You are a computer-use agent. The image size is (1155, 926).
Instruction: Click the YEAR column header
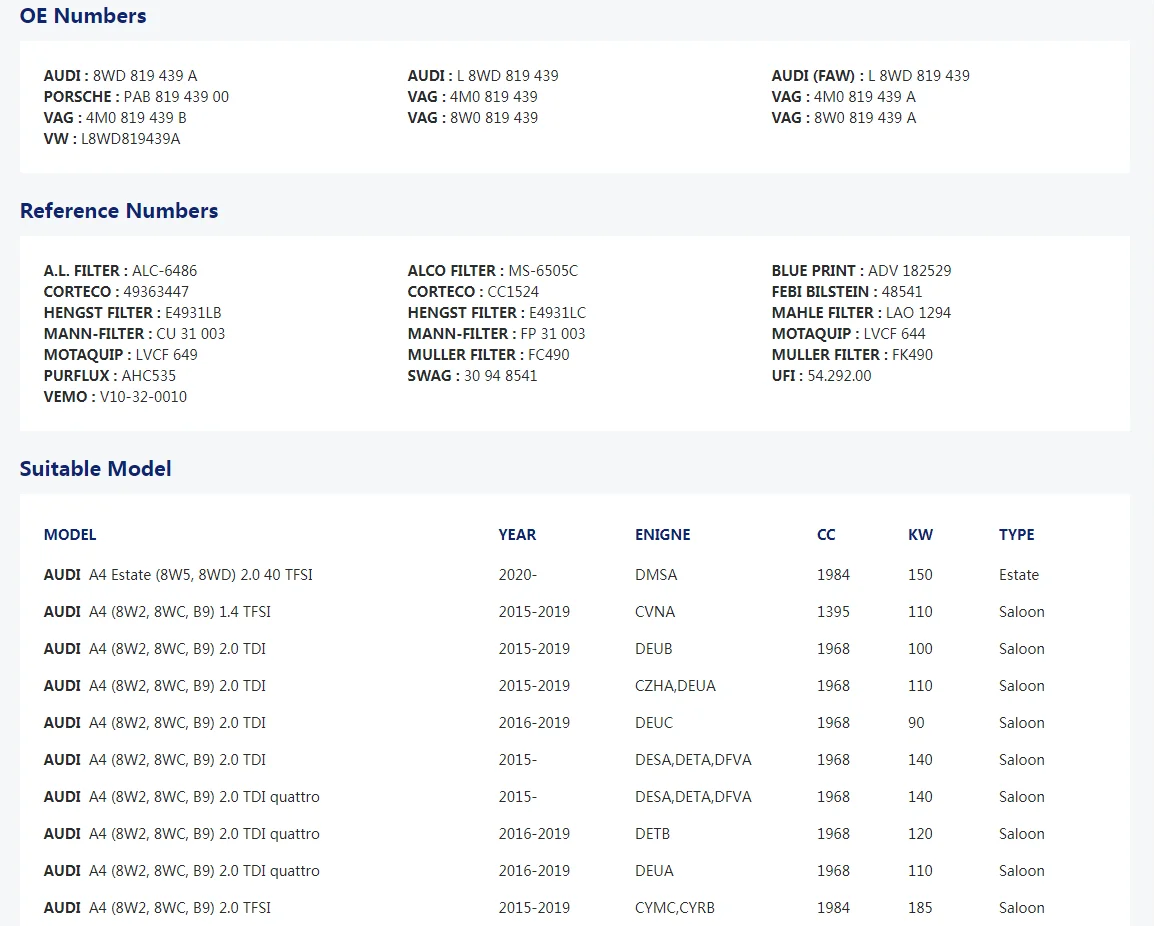[x=517, y=535]
